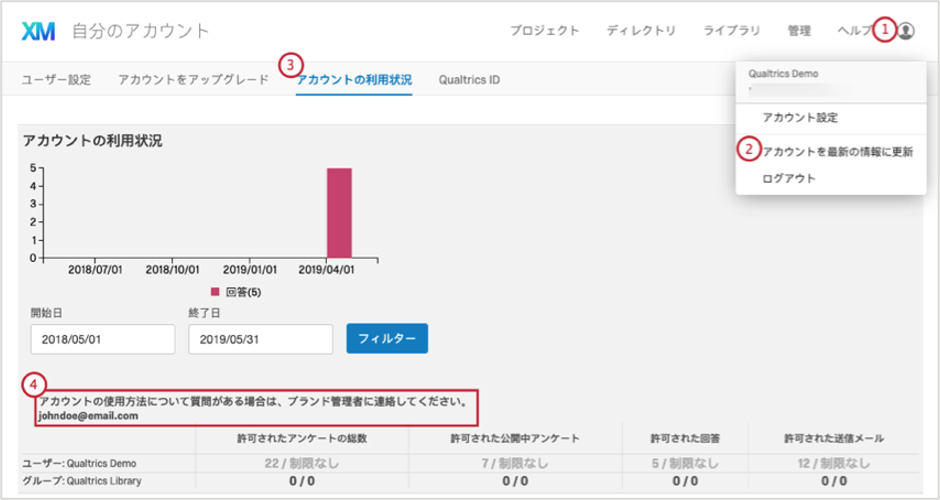Click the 22 / 制限なし cell
This screenshot has width=940, height=500.
pos(302,463)
